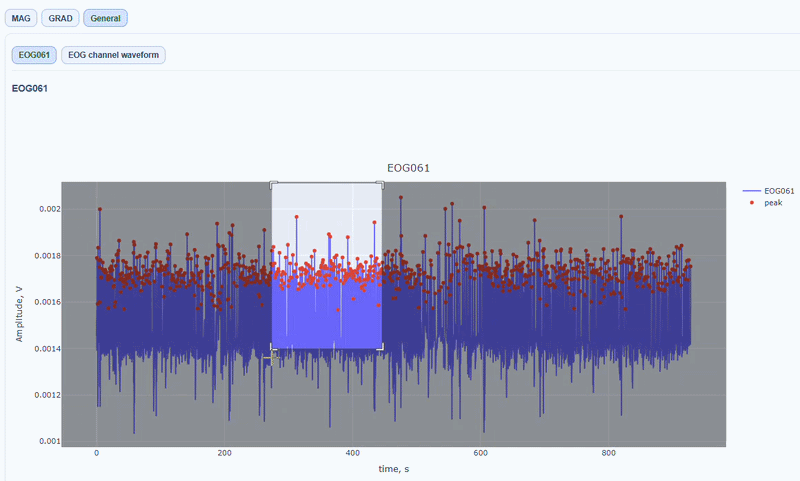800x481 pixels.
Task: Click the 800 tick on time axis
Action: pyautogui.click(x=608, y=453)
